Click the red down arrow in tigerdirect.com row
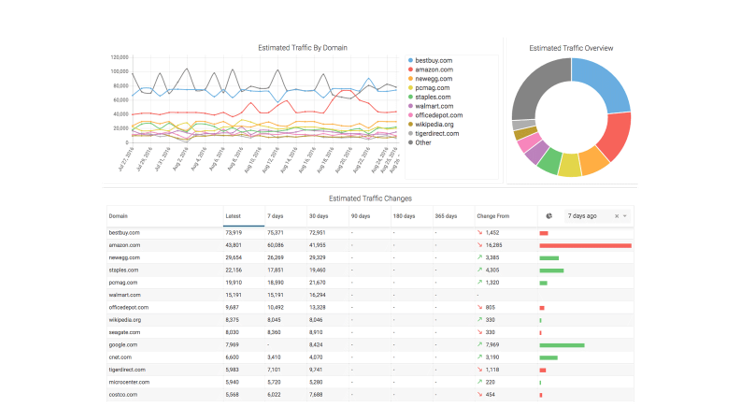The image size is (736, 409). [480, 370]
